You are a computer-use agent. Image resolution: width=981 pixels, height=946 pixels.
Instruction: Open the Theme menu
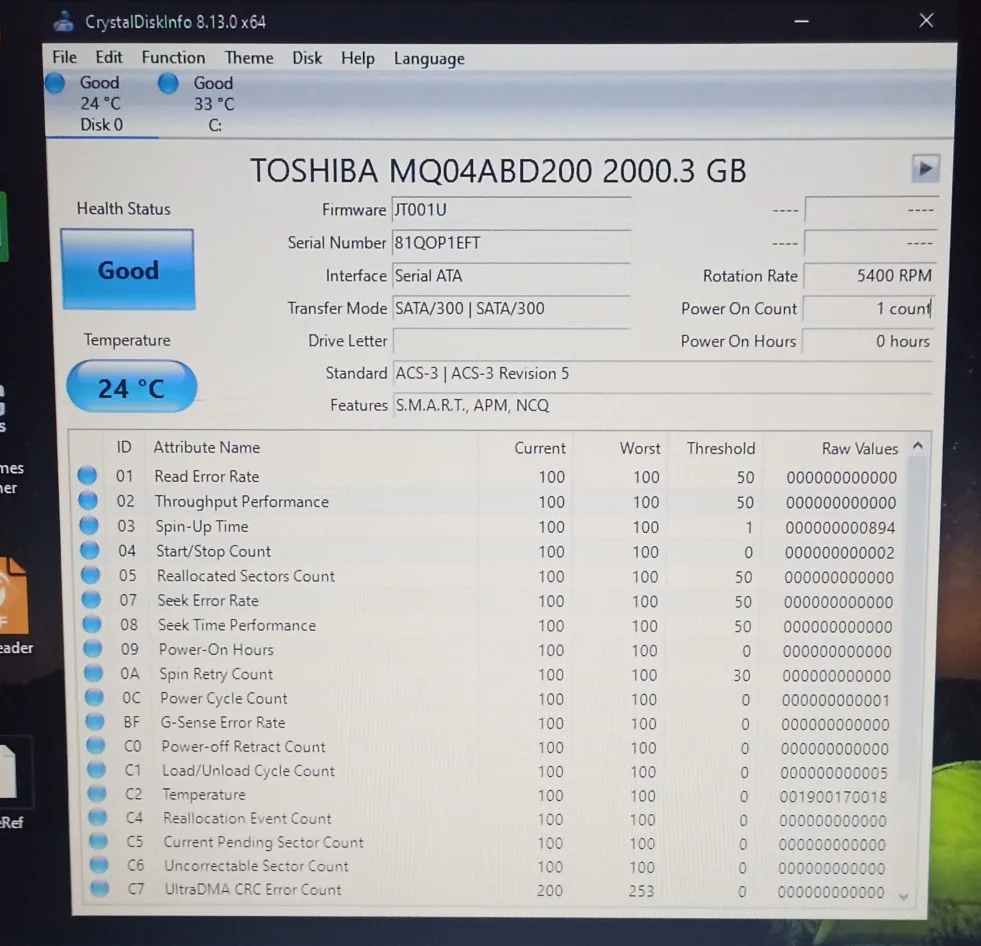(249, 58)
